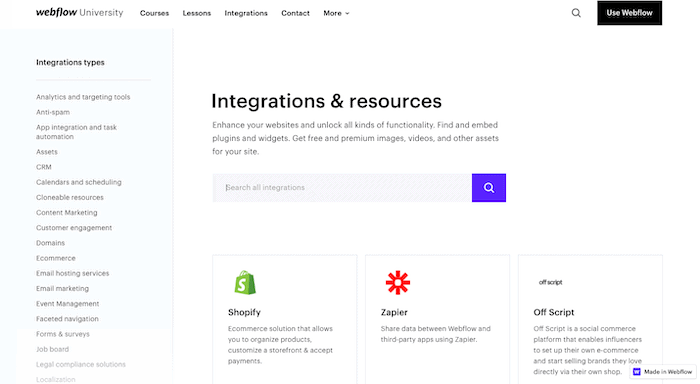Focus the Search all integrations field
This screenshot has width=700, height=384.
[342, 188]
